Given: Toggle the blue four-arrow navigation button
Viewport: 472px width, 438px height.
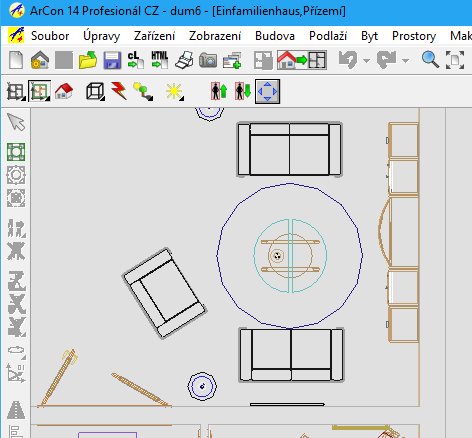Looking at the screenshot, I should point(267,91).
